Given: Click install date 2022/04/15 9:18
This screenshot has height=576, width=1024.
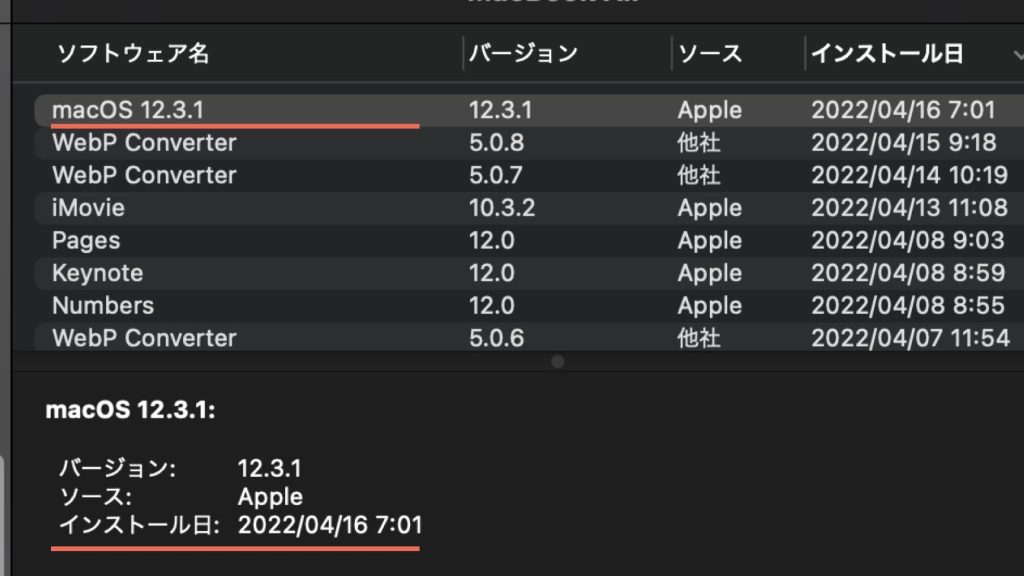Looking at the screenshot, I should 904,142.
